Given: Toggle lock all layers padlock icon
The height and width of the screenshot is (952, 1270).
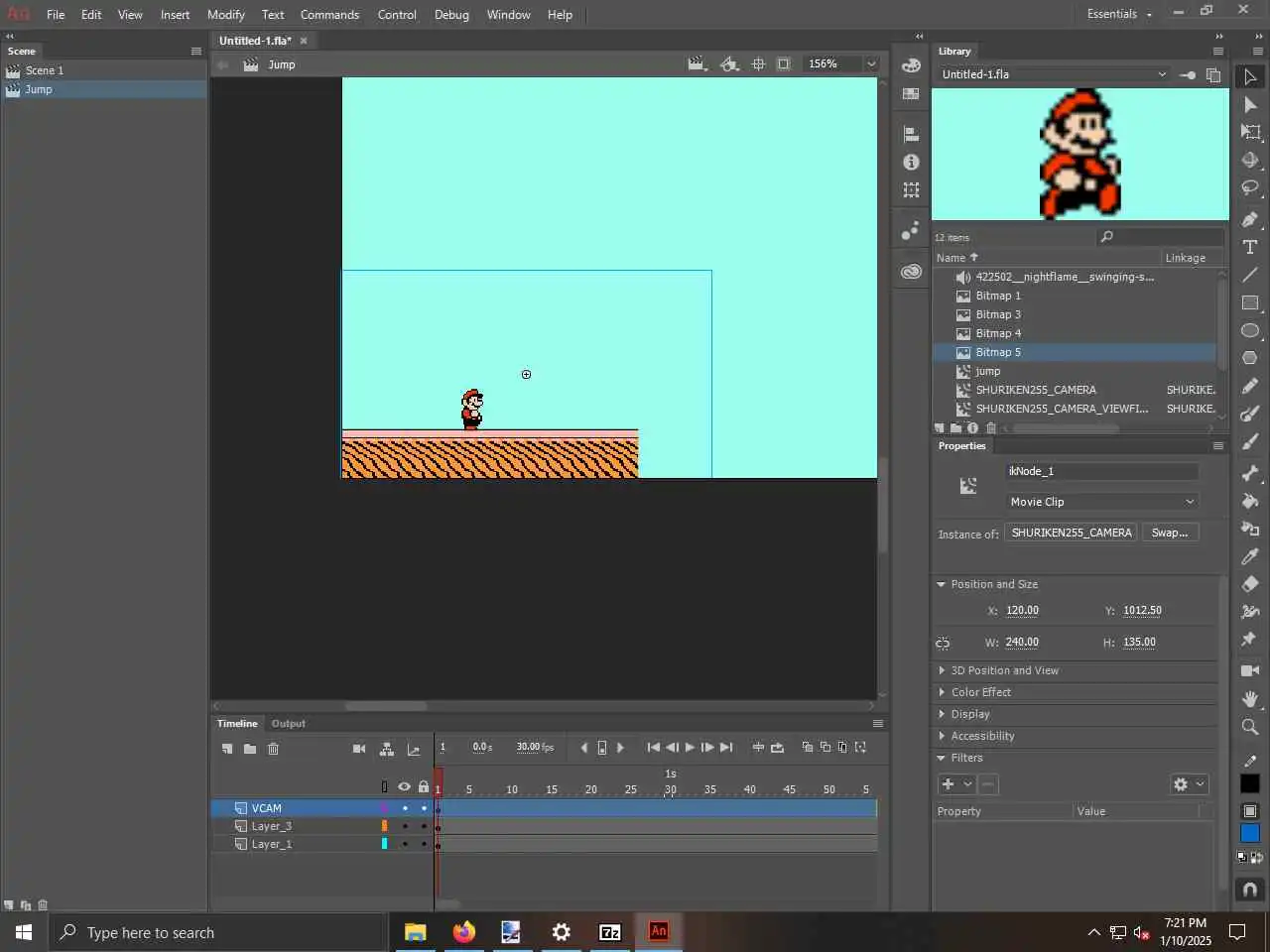Looking at the screenshot, I should (424, 786).
